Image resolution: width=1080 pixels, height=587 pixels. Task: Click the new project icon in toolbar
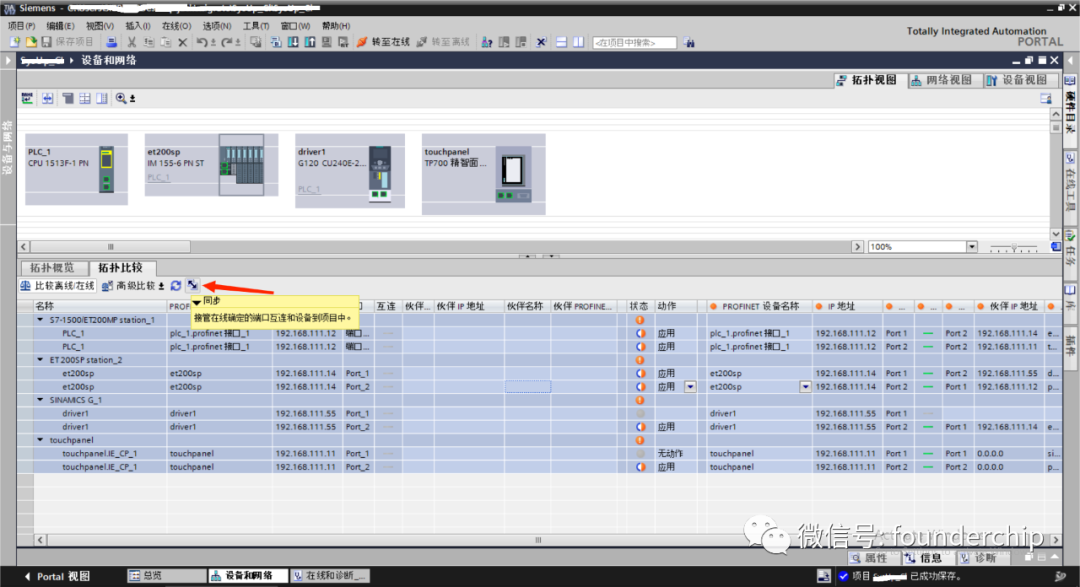point(15,42)
